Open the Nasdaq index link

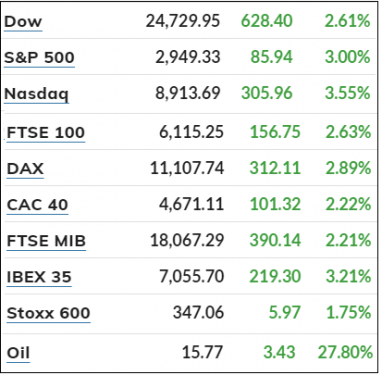(36, 94)
